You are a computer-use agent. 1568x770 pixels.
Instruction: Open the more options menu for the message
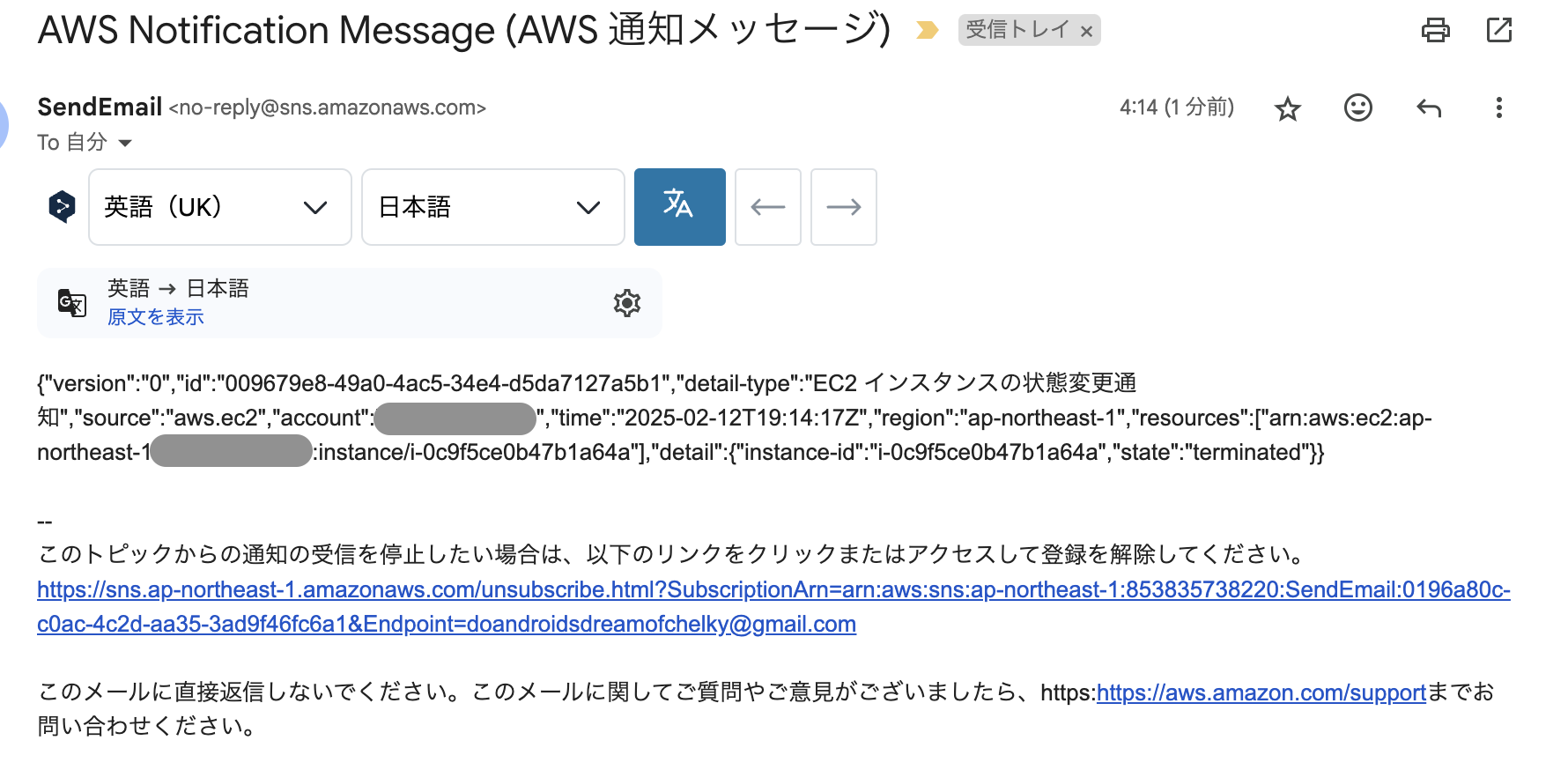(x=1499, y=107)
